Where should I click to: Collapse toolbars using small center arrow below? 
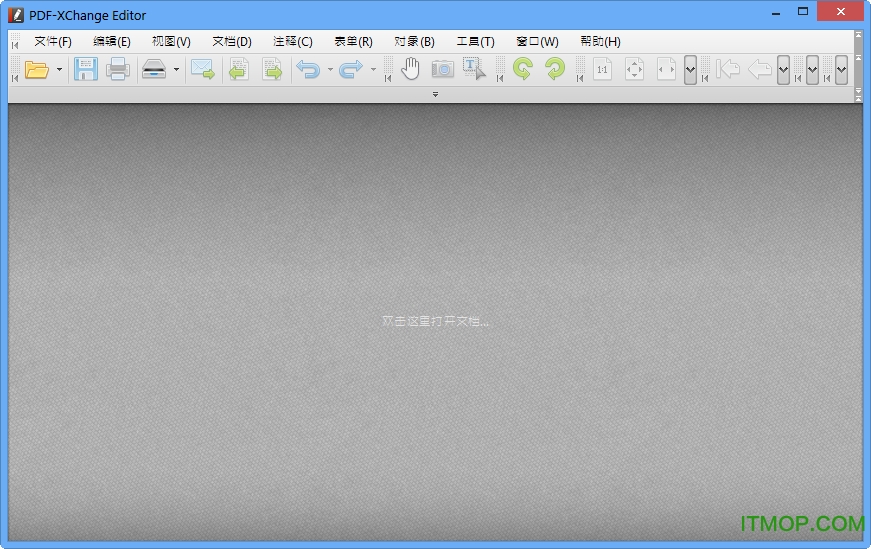(x=436, y=94)
